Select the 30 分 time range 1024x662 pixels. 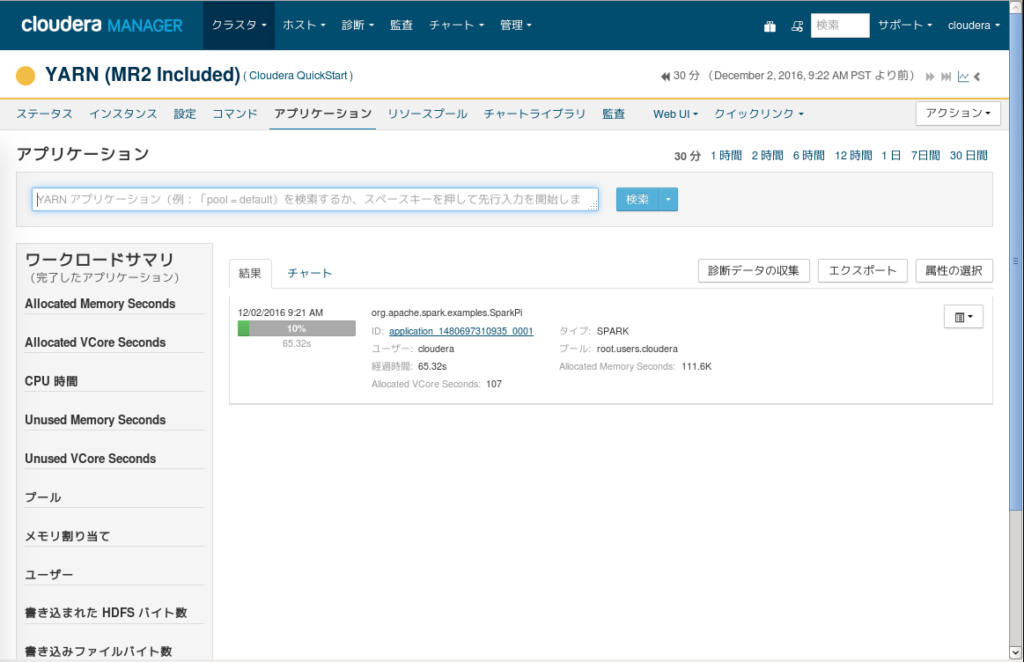click(x=687, y=155)
